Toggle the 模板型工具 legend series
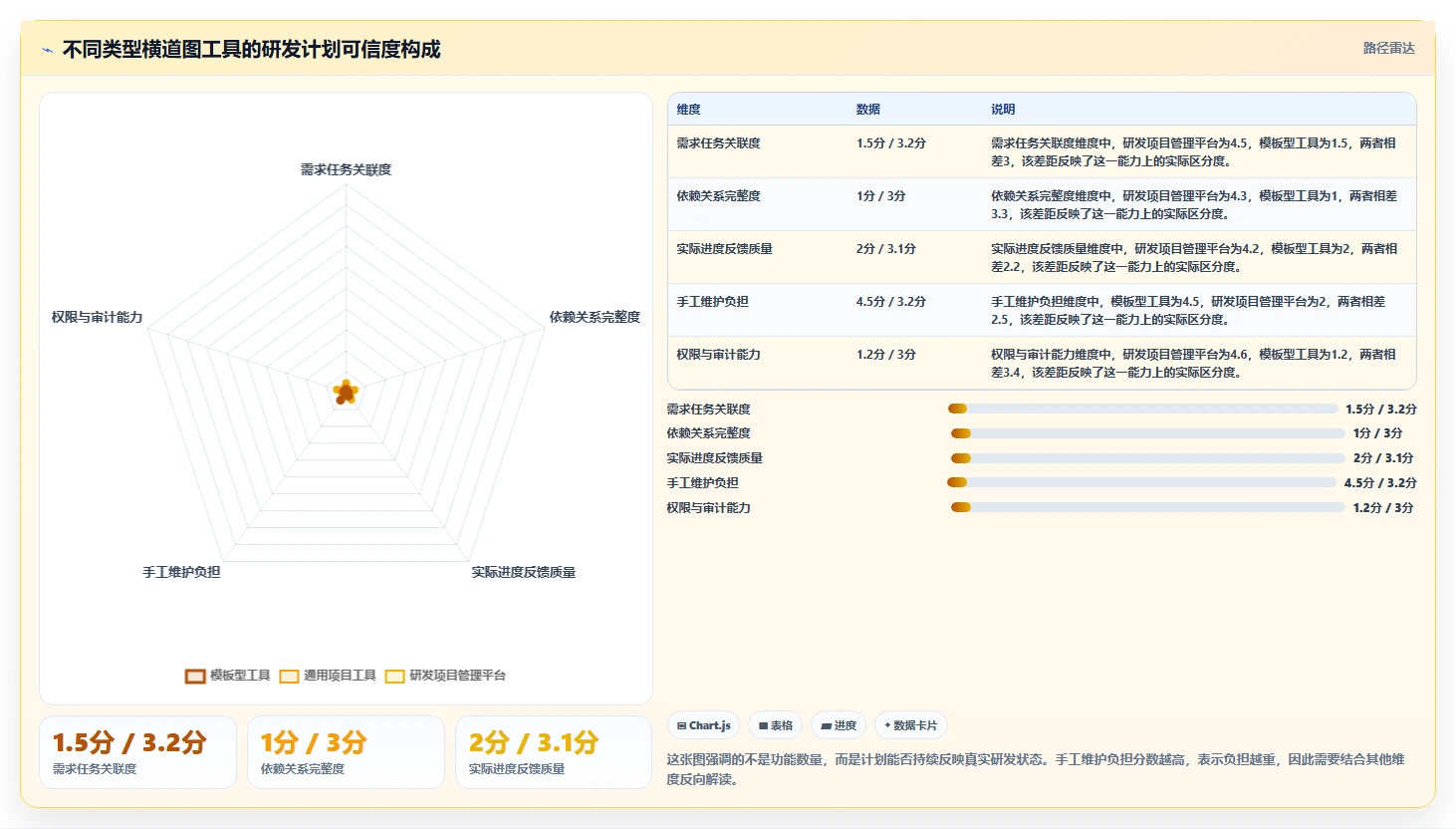Viewport: 1456px width, 829px height. coord(228,676)
